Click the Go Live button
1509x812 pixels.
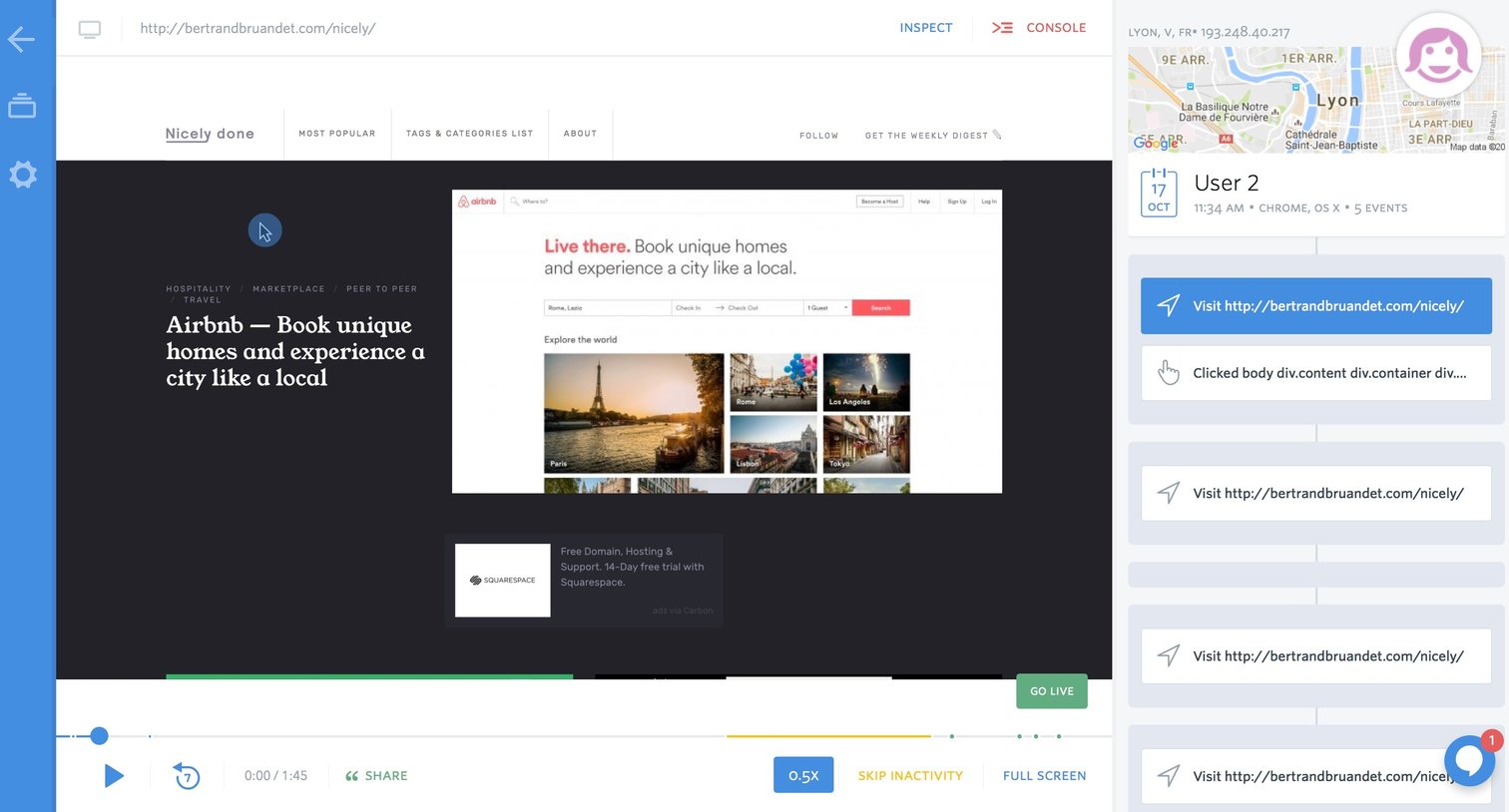[1052, 691]
